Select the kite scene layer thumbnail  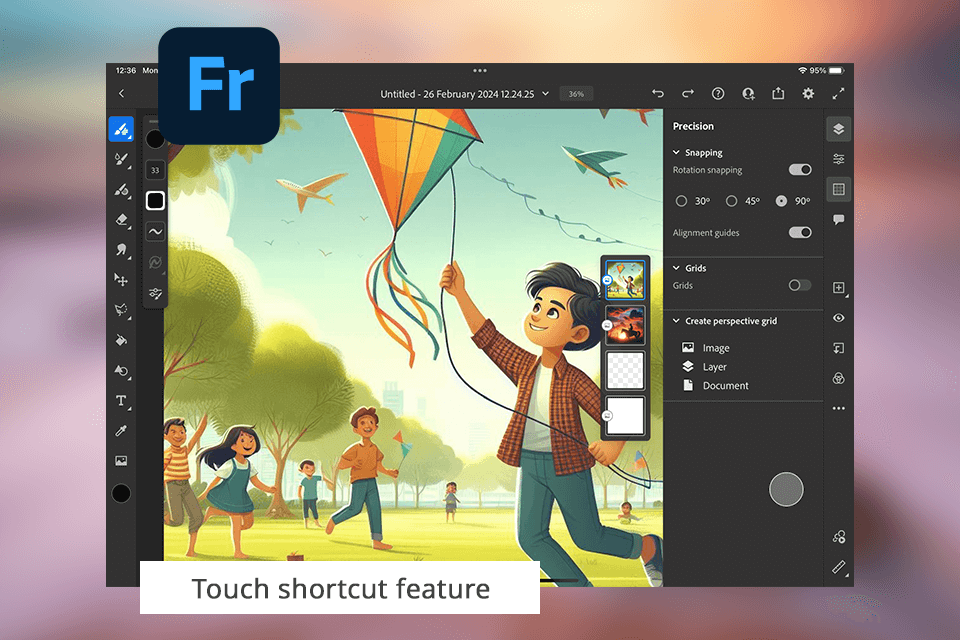tap(624, 279)
